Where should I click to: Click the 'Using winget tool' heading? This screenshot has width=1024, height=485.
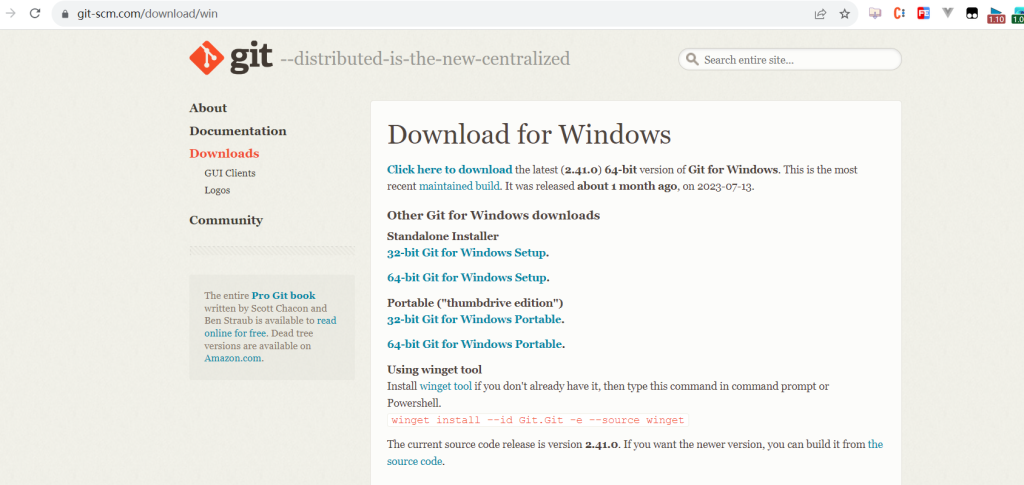[434, 370]
